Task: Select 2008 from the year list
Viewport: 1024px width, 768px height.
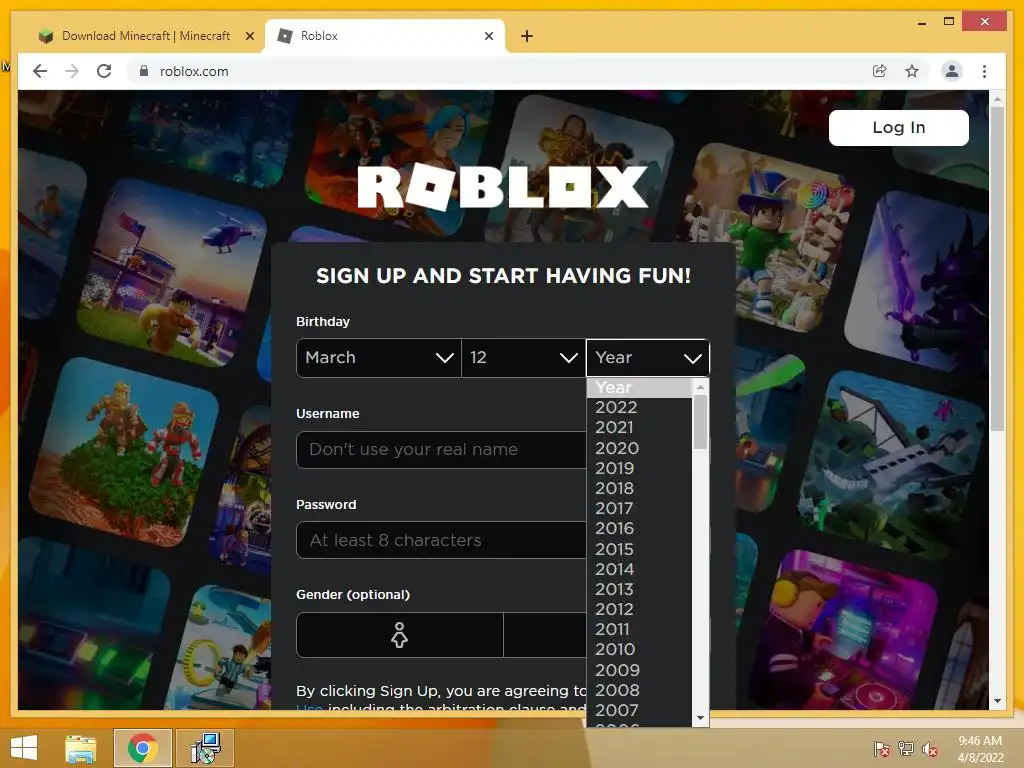Action: coord(639,690)
